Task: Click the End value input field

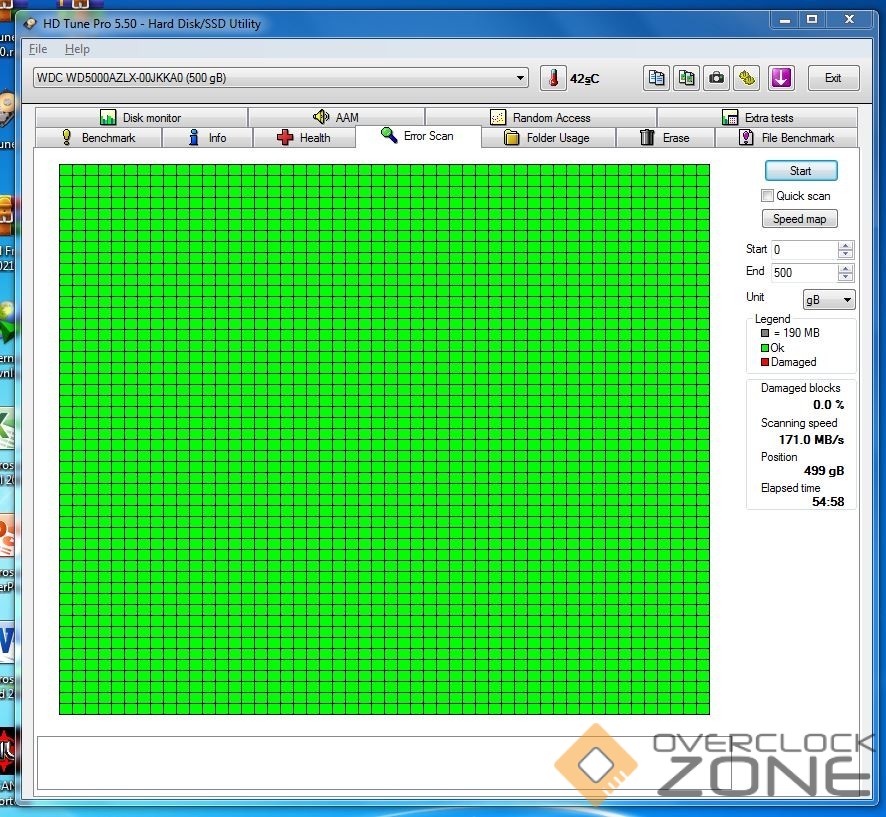Action: point(805,273)
